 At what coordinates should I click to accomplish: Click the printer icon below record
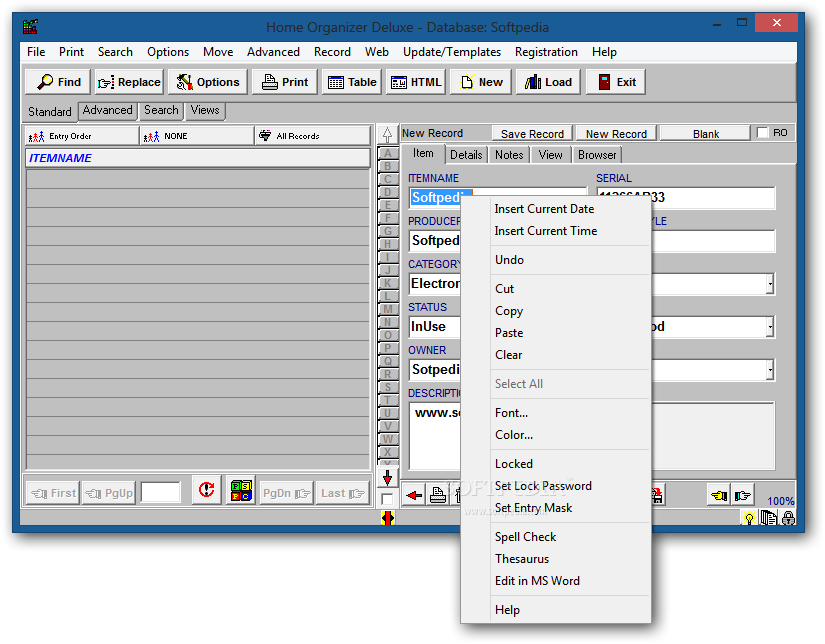click(x=438, y=495)
